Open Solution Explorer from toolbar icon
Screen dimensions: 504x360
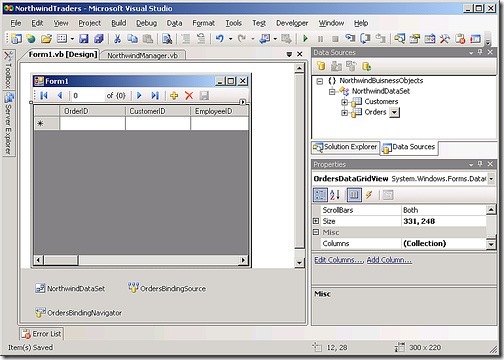click(x=399, y=39)
